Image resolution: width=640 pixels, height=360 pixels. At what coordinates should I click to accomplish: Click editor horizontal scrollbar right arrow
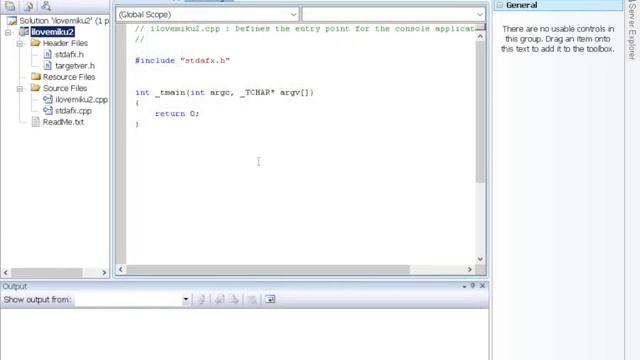tap(470, 269)
